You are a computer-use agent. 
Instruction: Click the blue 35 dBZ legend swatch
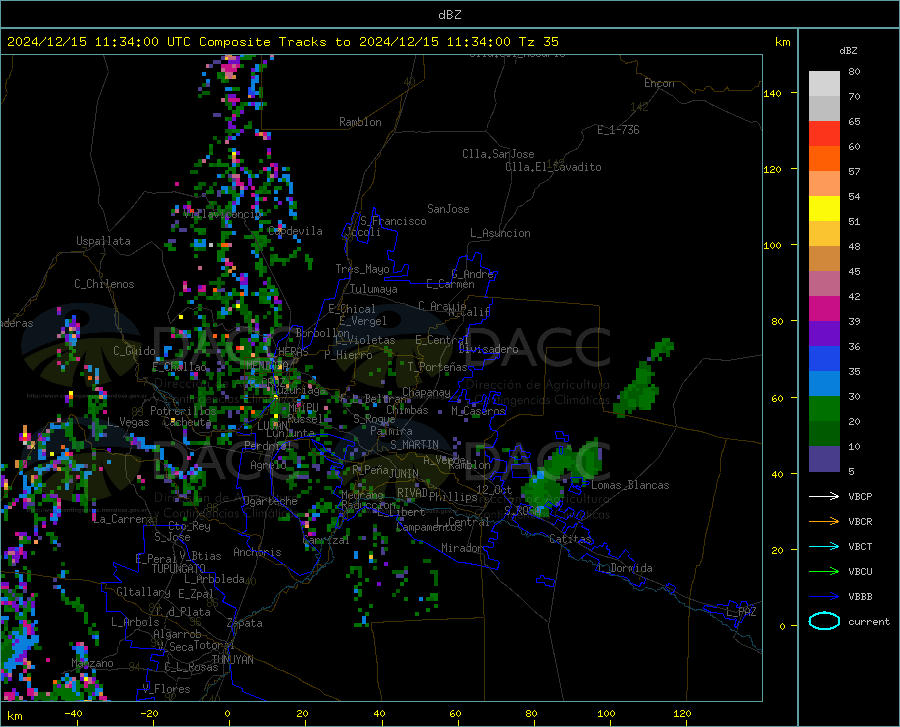click(x=824, y=359)
